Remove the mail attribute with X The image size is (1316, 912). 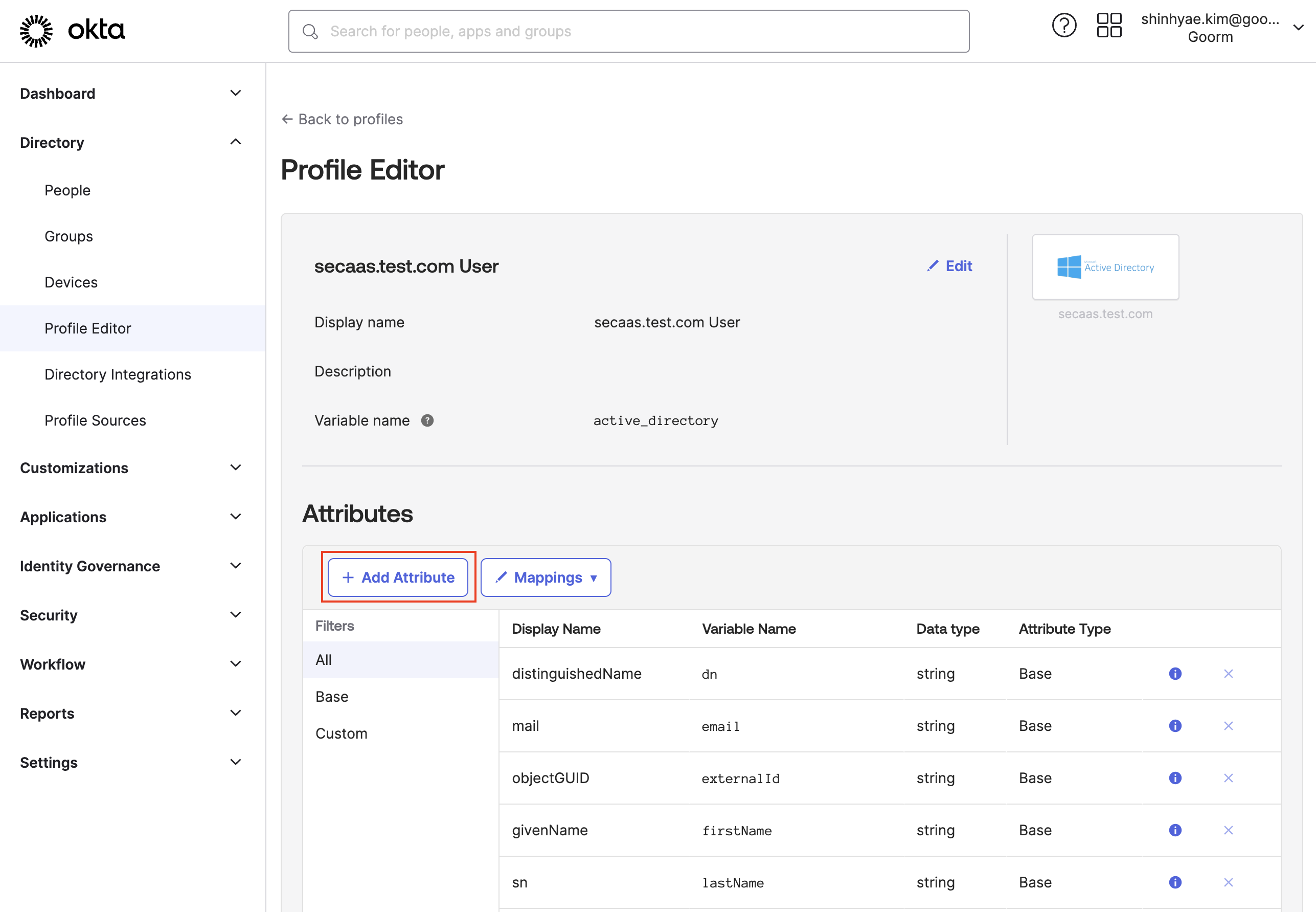coord(1228,726)
